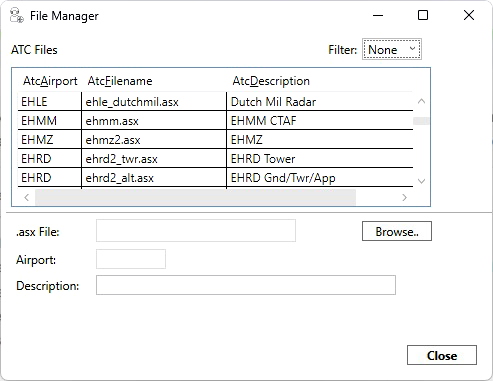The height and width of the screenshot is (381, 493).
Task: Maximize the File Manager window
Action: 423,15
